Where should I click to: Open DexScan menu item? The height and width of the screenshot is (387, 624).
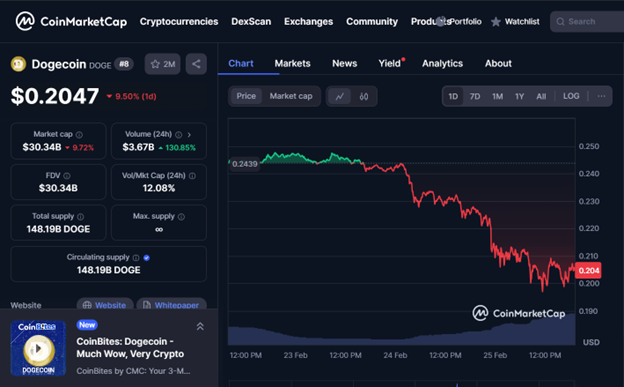pyautogui.click(x=251, y=22)
